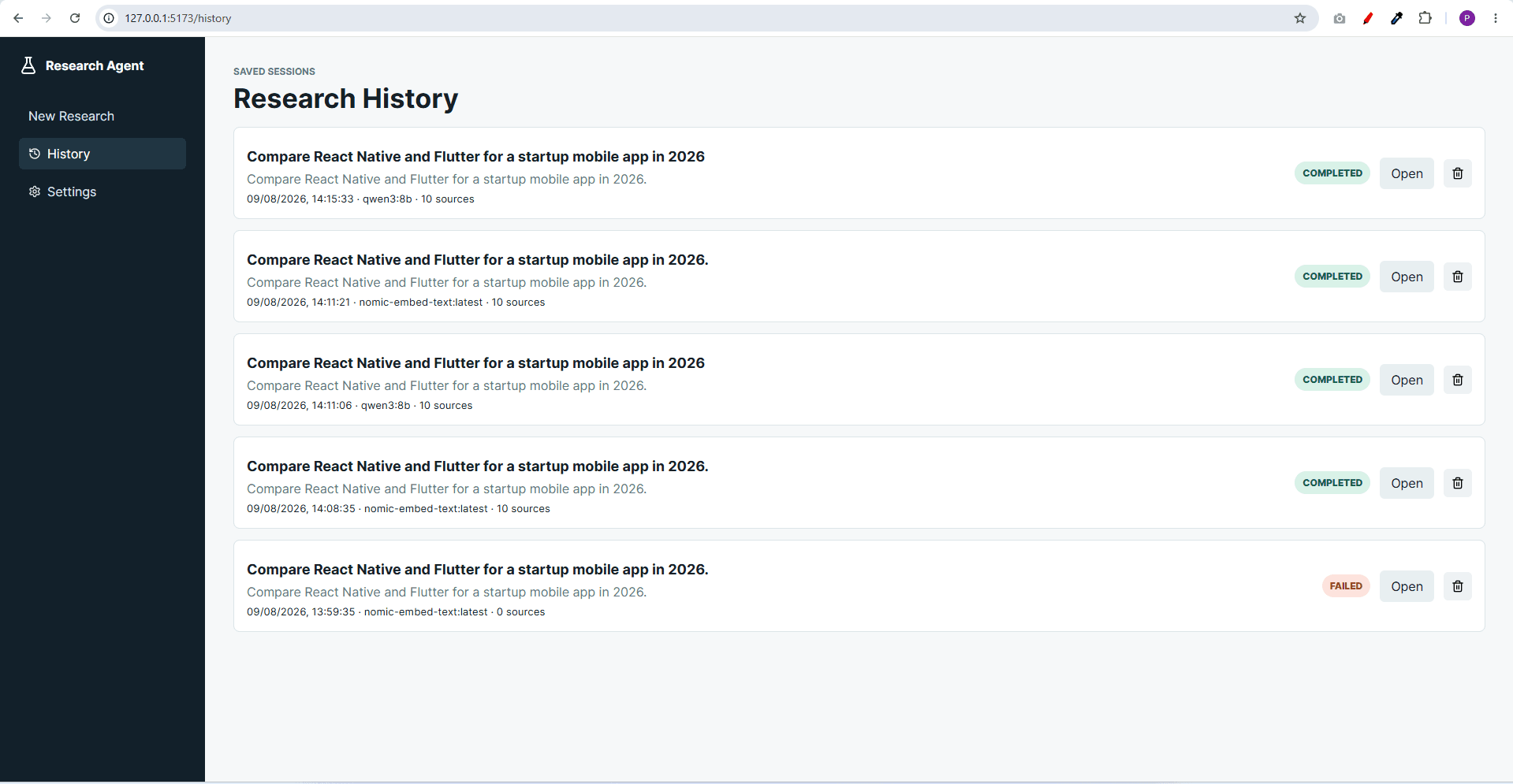The image size is (1513, 784).
Task: Click the title of the 14:11:21 session
Action: [x=478, y=260]
